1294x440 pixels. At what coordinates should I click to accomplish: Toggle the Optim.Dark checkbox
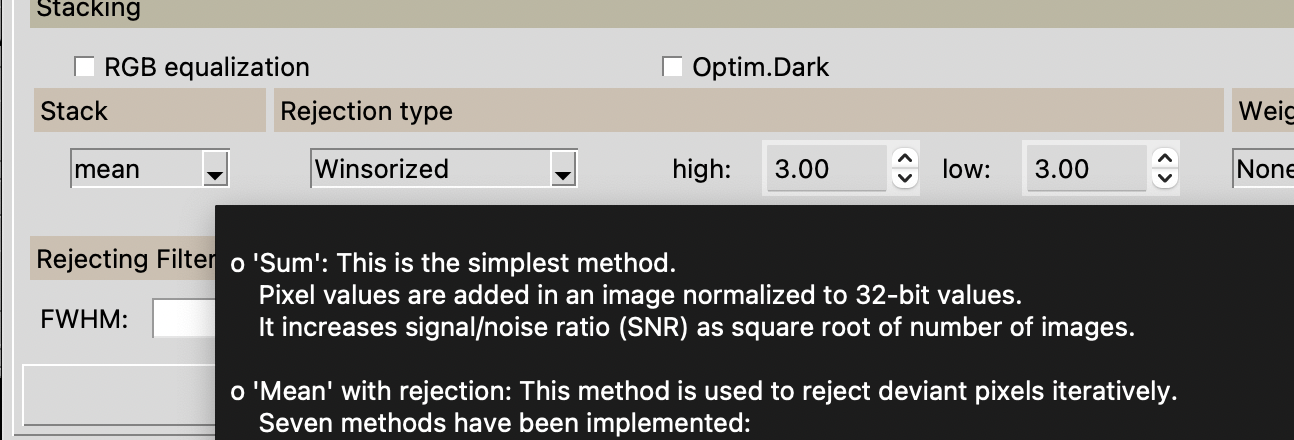672,67
